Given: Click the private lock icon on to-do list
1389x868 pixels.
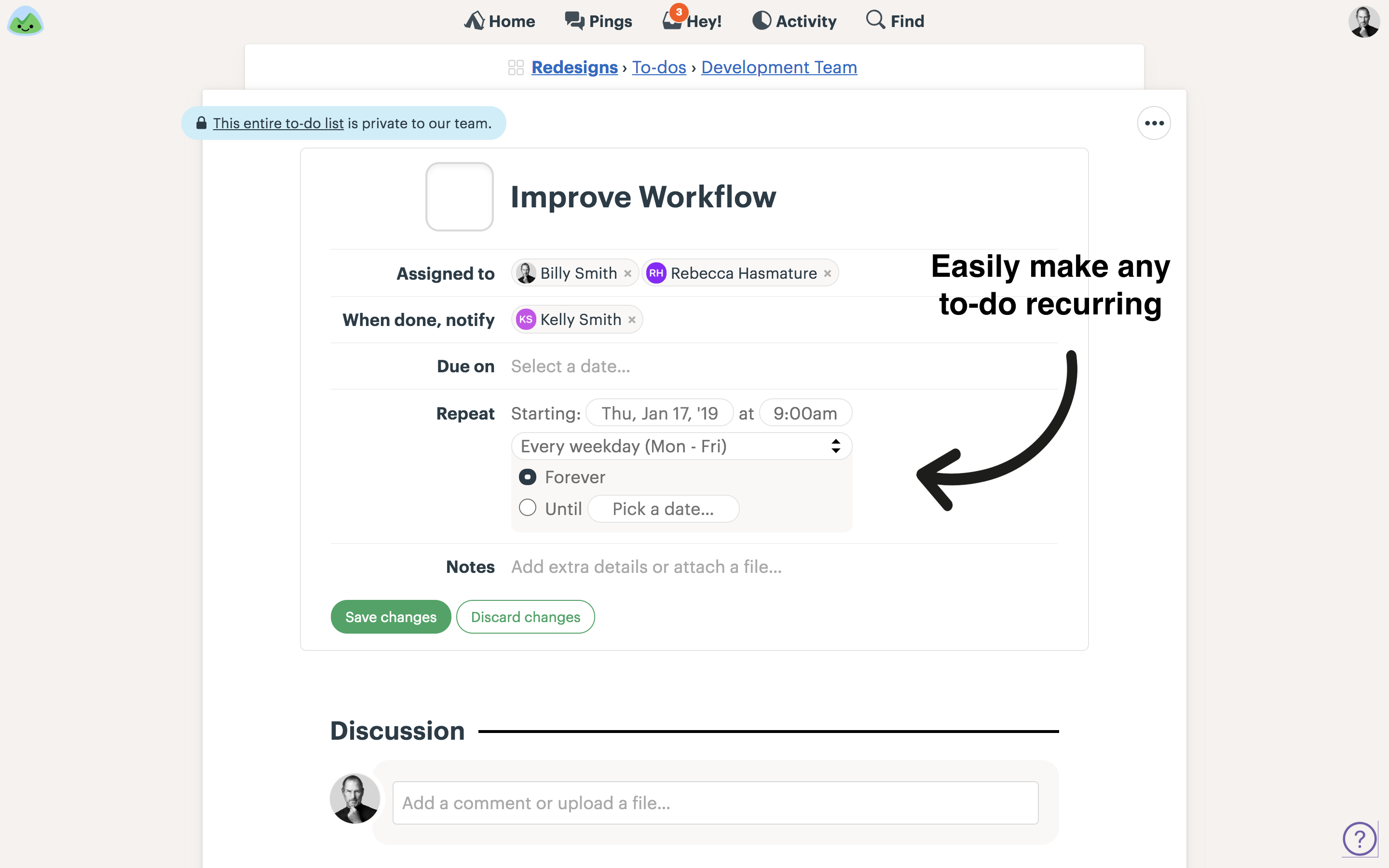Looking at the screenshot, I should [x=201, y=122].
